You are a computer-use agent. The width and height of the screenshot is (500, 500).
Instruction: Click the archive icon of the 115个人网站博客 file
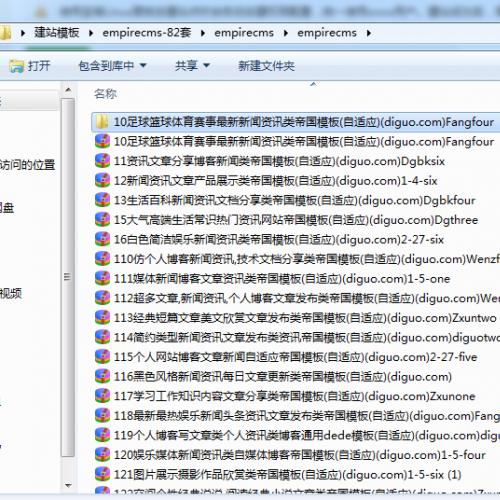102,357
